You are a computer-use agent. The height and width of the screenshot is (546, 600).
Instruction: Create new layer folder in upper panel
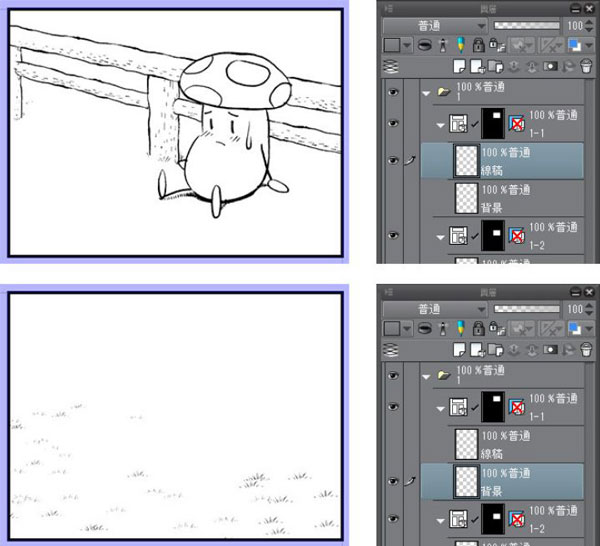tap(496, 66)
